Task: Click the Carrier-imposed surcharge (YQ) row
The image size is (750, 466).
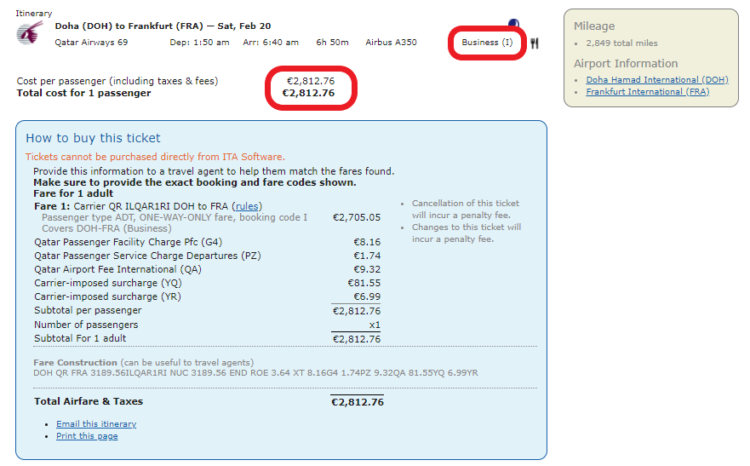Action: point(207,283)
